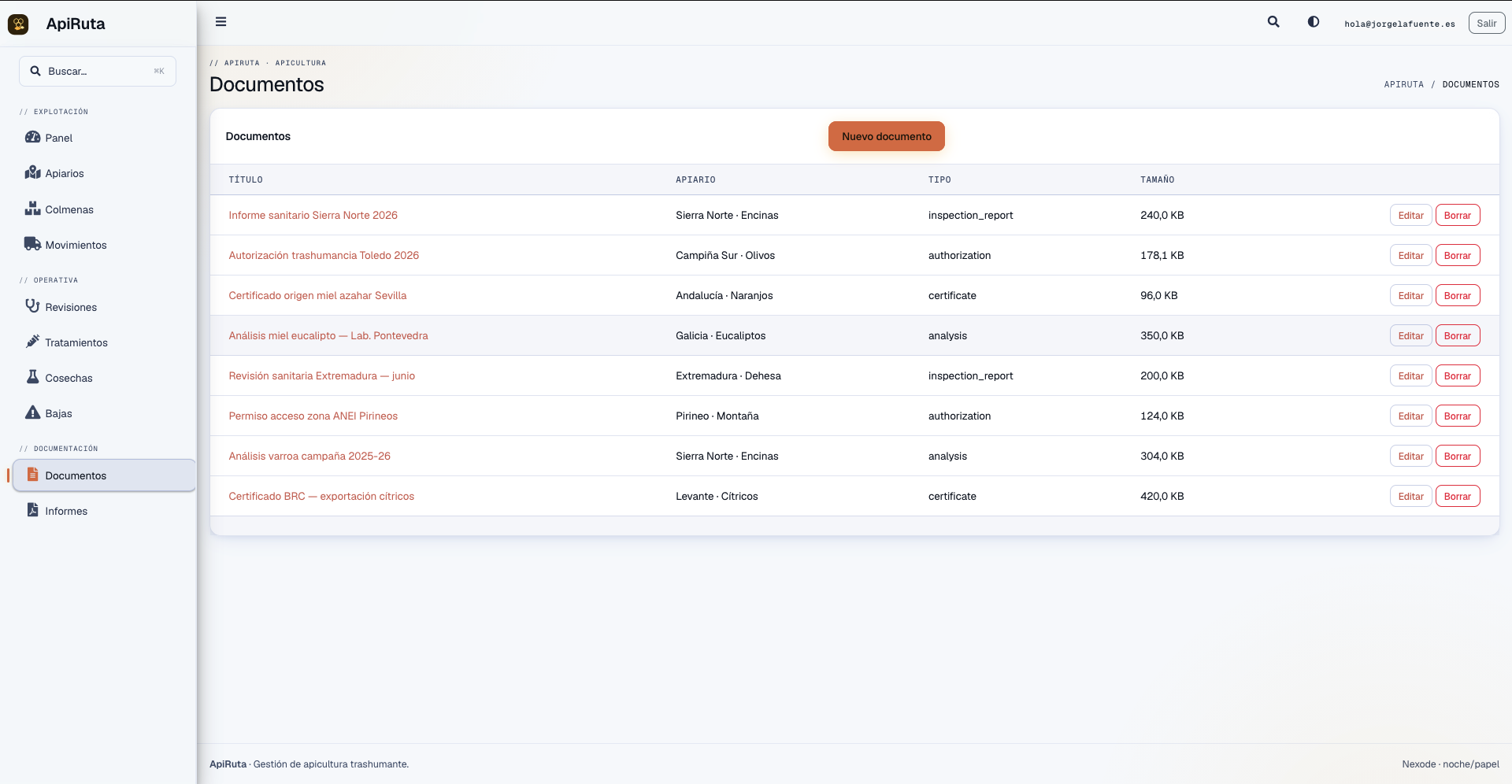
Task: Open Informe sanitario Sierra Norte 2026 link
Action: coord(313,215)
